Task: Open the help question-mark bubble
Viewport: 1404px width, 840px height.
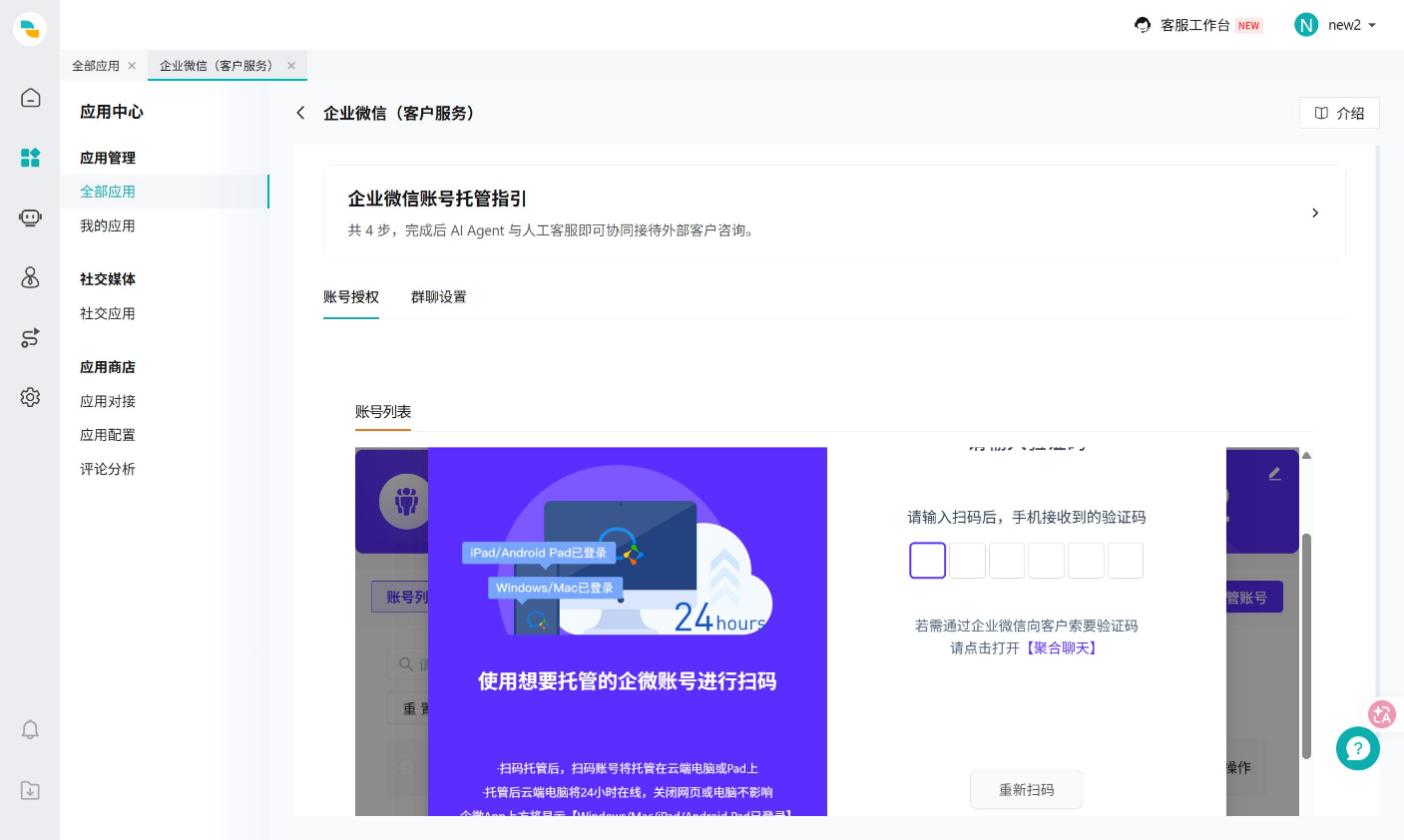Action: [x=1358, y=749]
